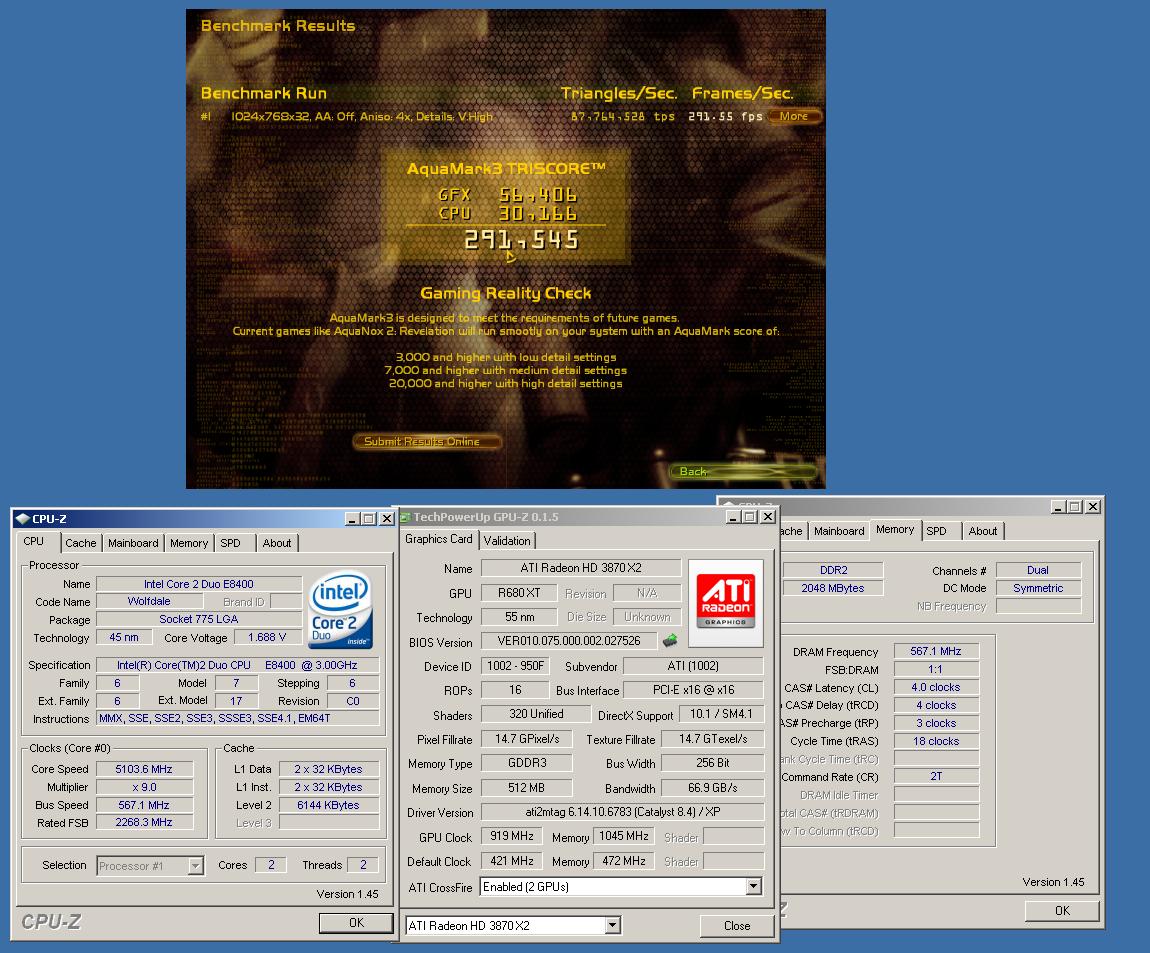Click the GPU Clock value 919 MHz
This screenshot has height=953, width=1150.
point(512,836)
